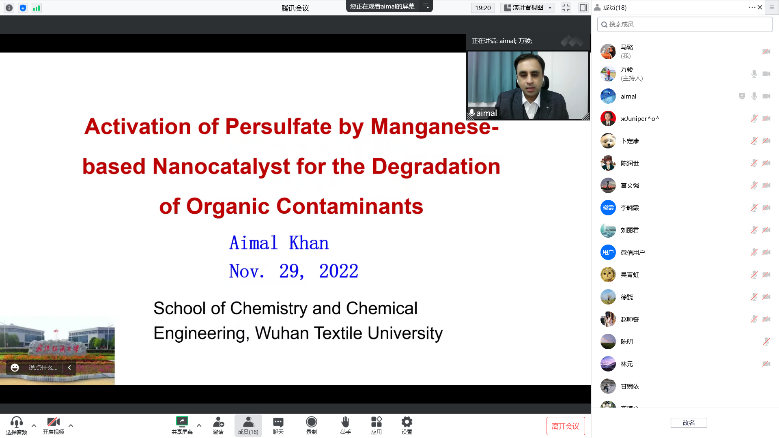Toggle the microphone icon on aimal's row
The width and height of the screenshot is (779, 438).
coord(754,96)
